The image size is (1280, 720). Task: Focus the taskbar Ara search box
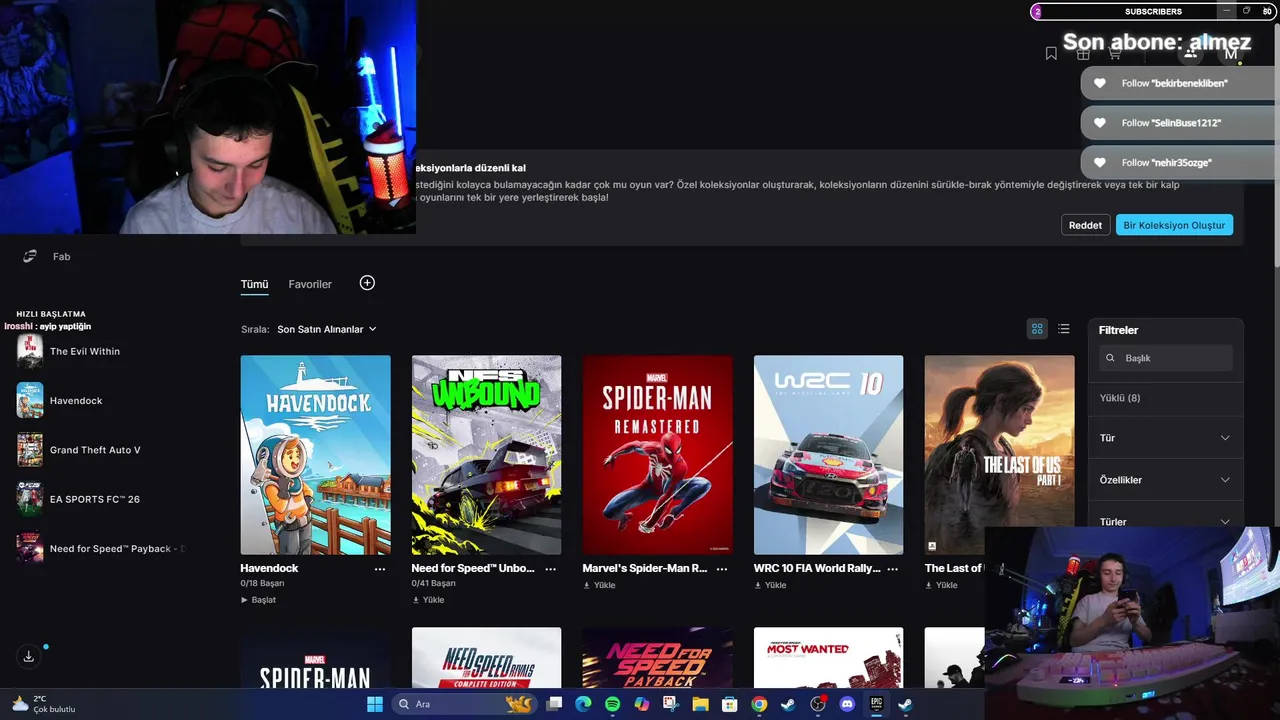point(465,704)
